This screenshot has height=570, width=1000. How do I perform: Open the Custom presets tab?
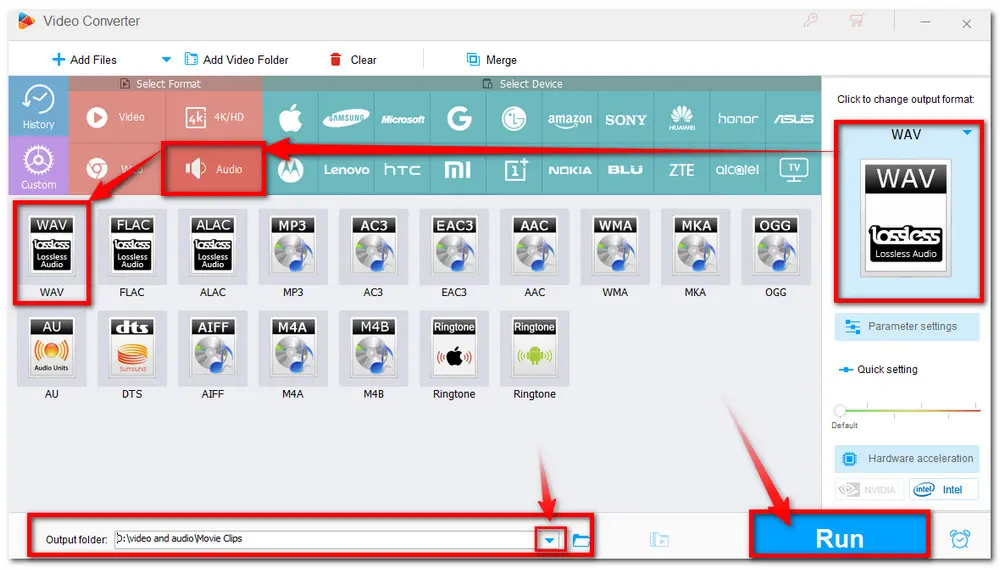[x=38, y=166]
